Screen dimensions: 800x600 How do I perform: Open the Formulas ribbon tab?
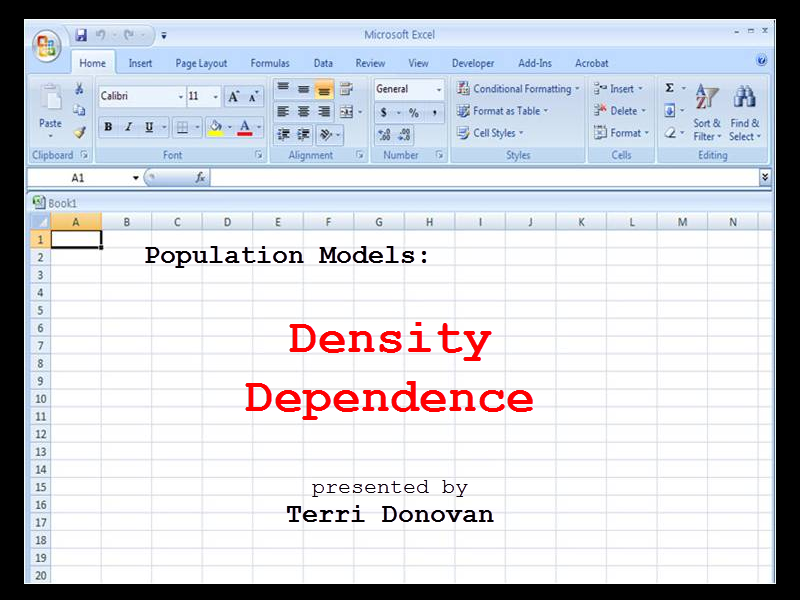(x=270, y=63)
